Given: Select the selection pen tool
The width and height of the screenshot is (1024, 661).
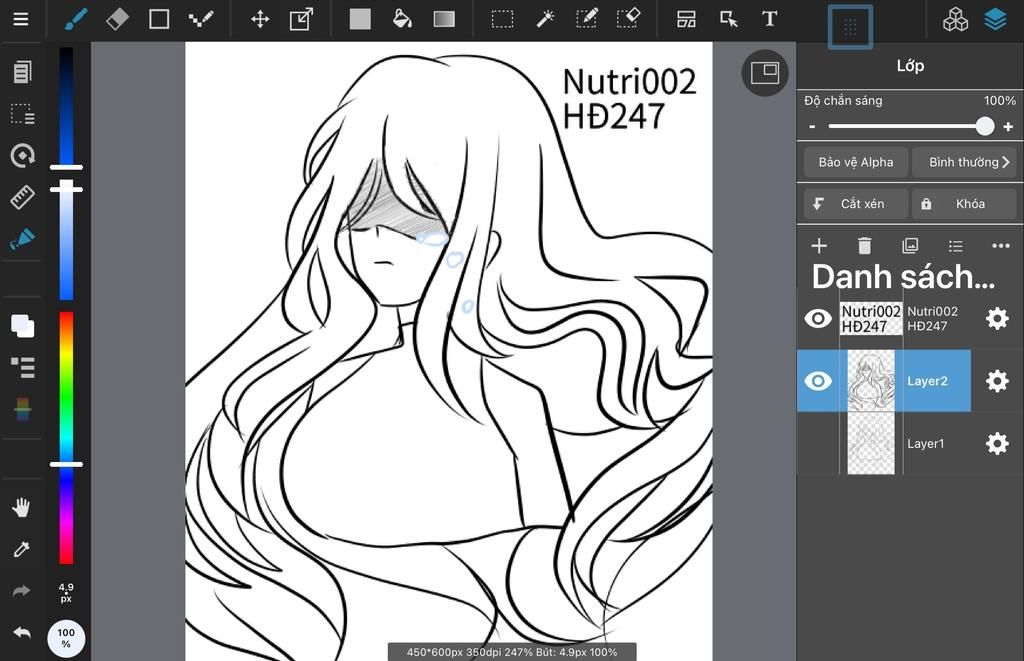Looking at the screenshot, I should 586,19.
